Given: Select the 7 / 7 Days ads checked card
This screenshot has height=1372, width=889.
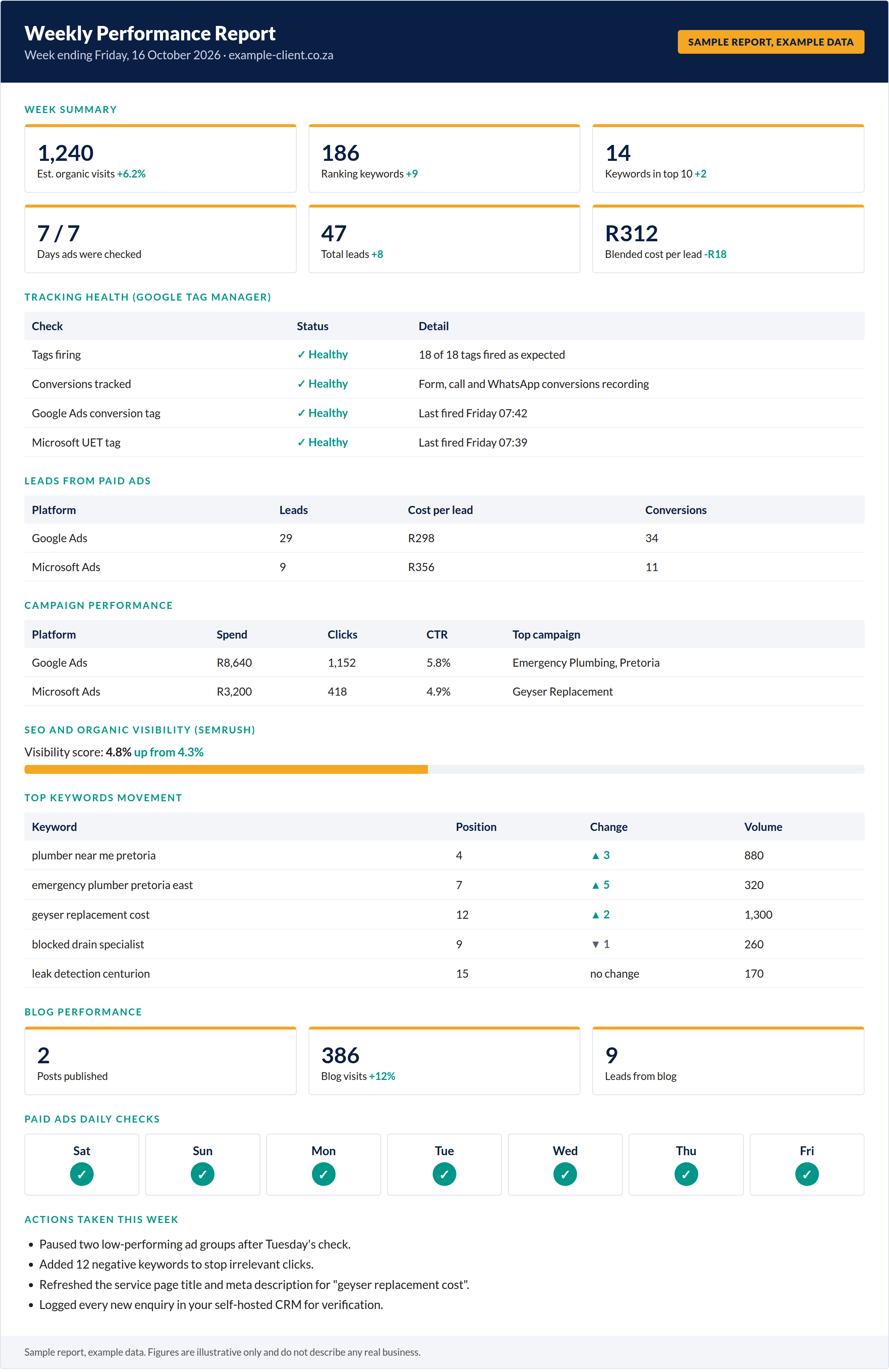Looking at the screenshot, I should pos(160,239).
